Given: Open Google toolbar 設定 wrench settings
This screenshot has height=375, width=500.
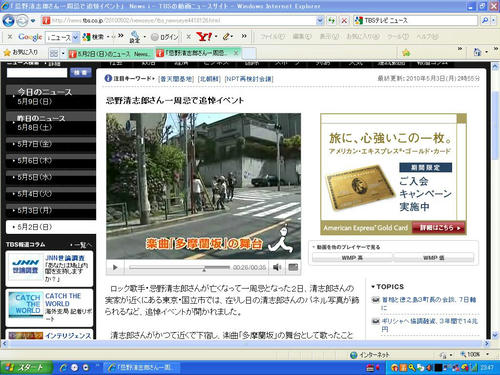Looking at the screenshot, I should pyautogui.click(x=135, y=37).
